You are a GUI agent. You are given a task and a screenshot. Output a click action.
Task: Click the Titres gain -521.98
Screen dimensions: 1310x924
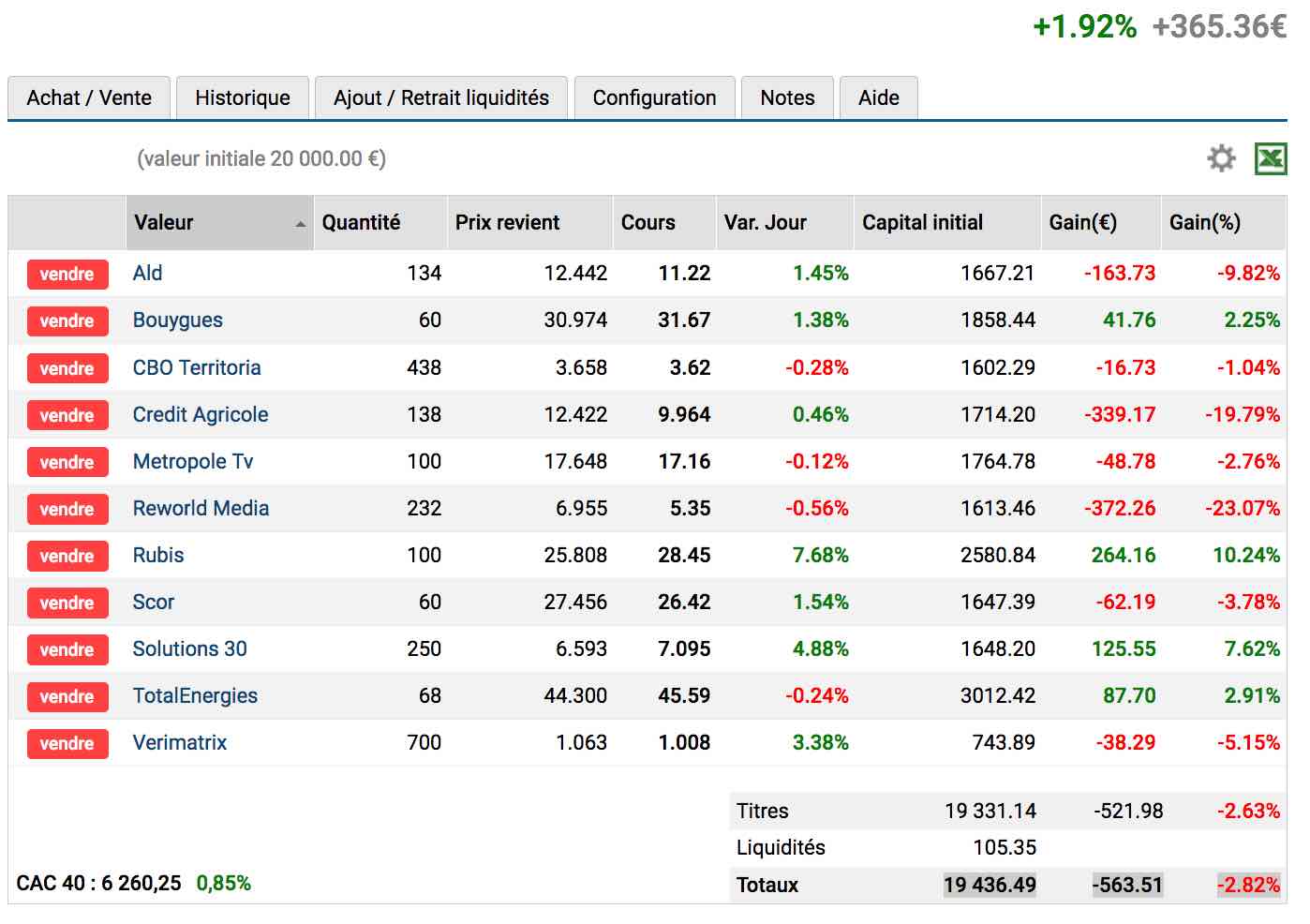tap(1128, 811)
